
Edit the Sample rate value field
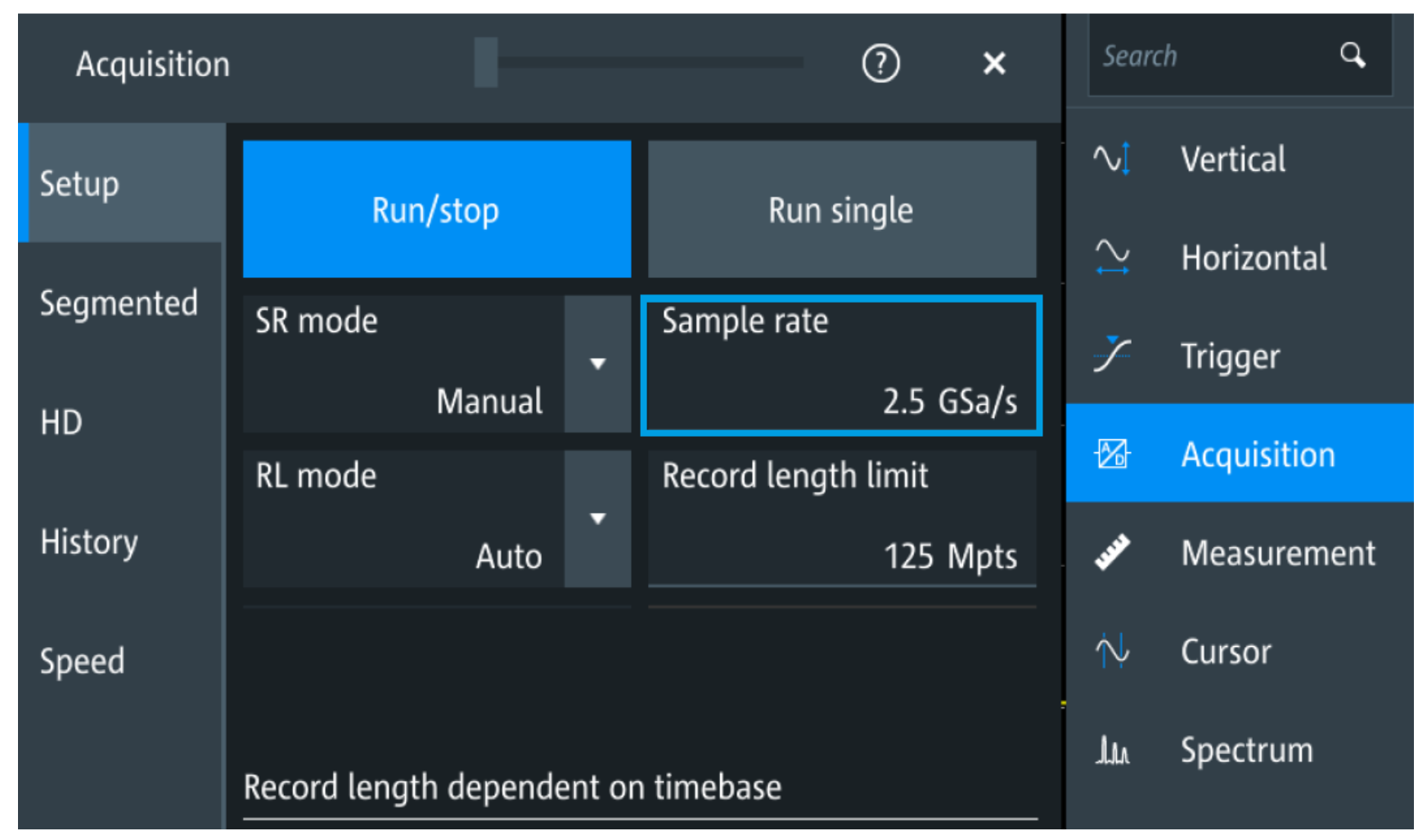point(841,366)
